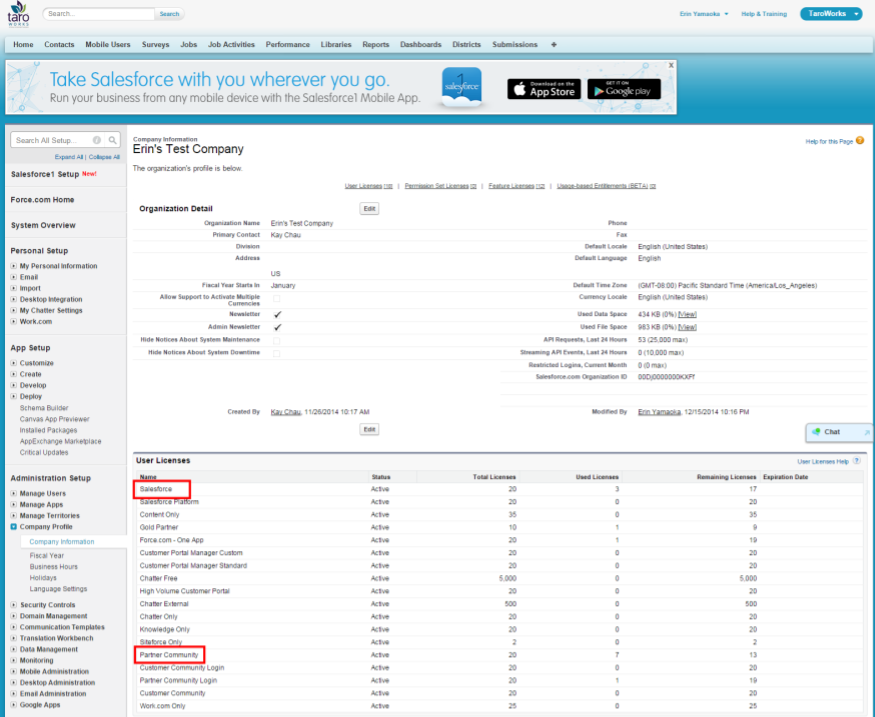Click the lower Edit button below Created By
Screen dimensions: 875x717
tap(369, 429)
